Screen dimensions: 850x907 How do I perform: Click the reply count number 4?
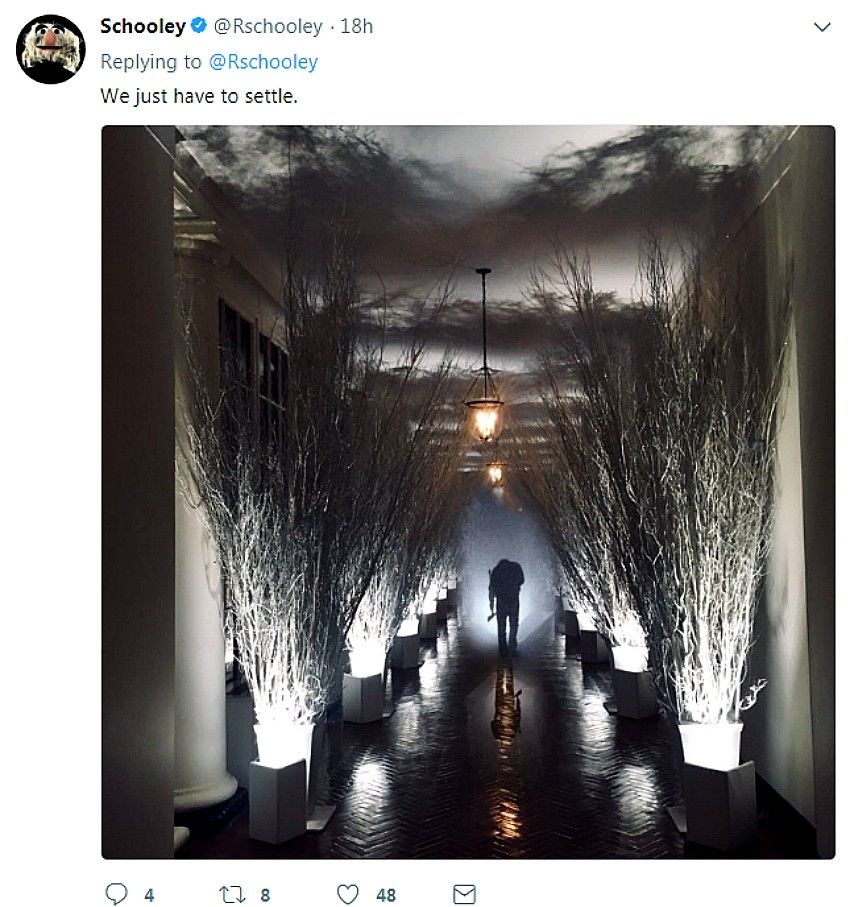(149, 895)
